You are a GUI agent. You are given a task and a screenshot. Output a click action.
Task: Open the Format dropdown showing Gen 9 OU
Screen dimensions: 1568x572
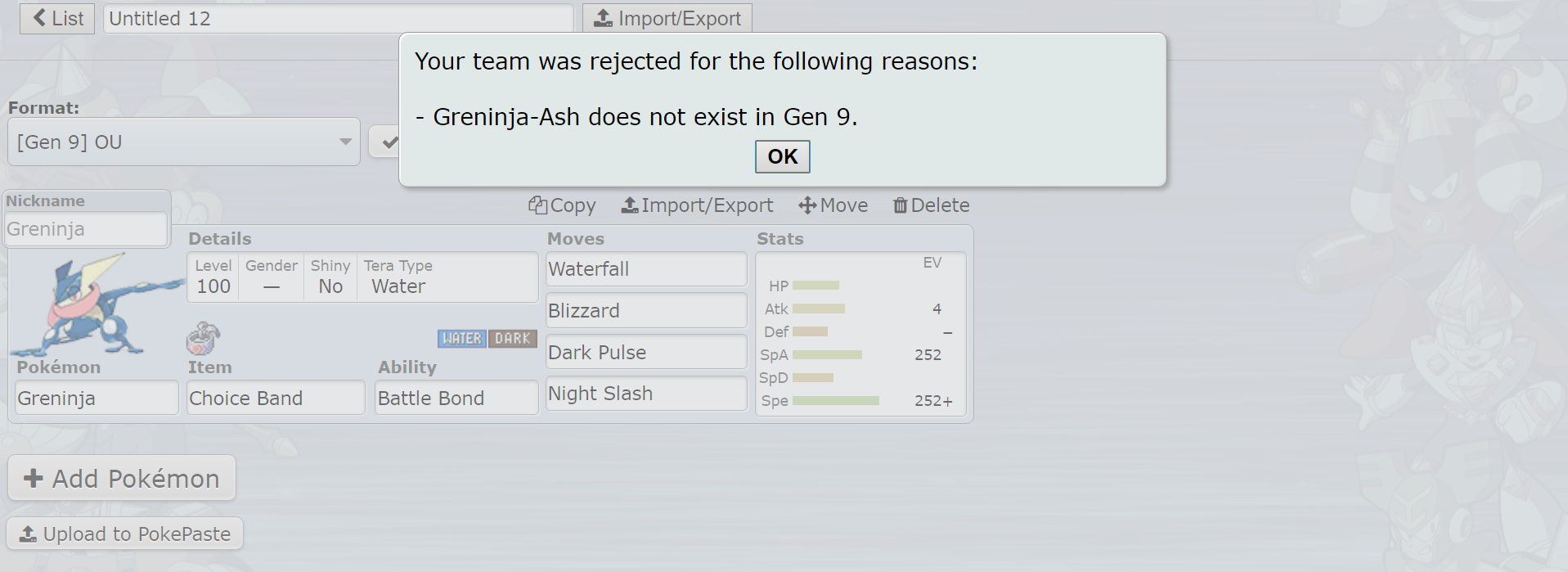coord(184,142)
